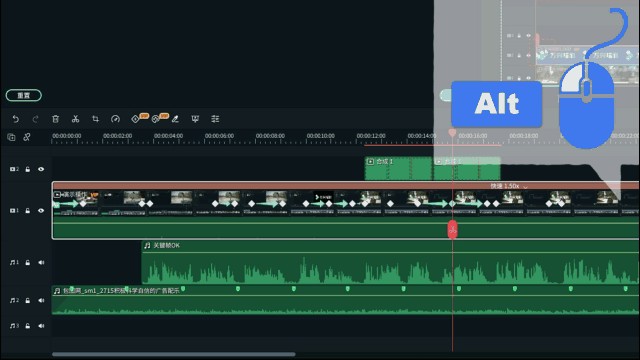This screenshot has height=360, width=640.
Task: Click the playhead handle on the time ruler
Action: pos(452,133)
